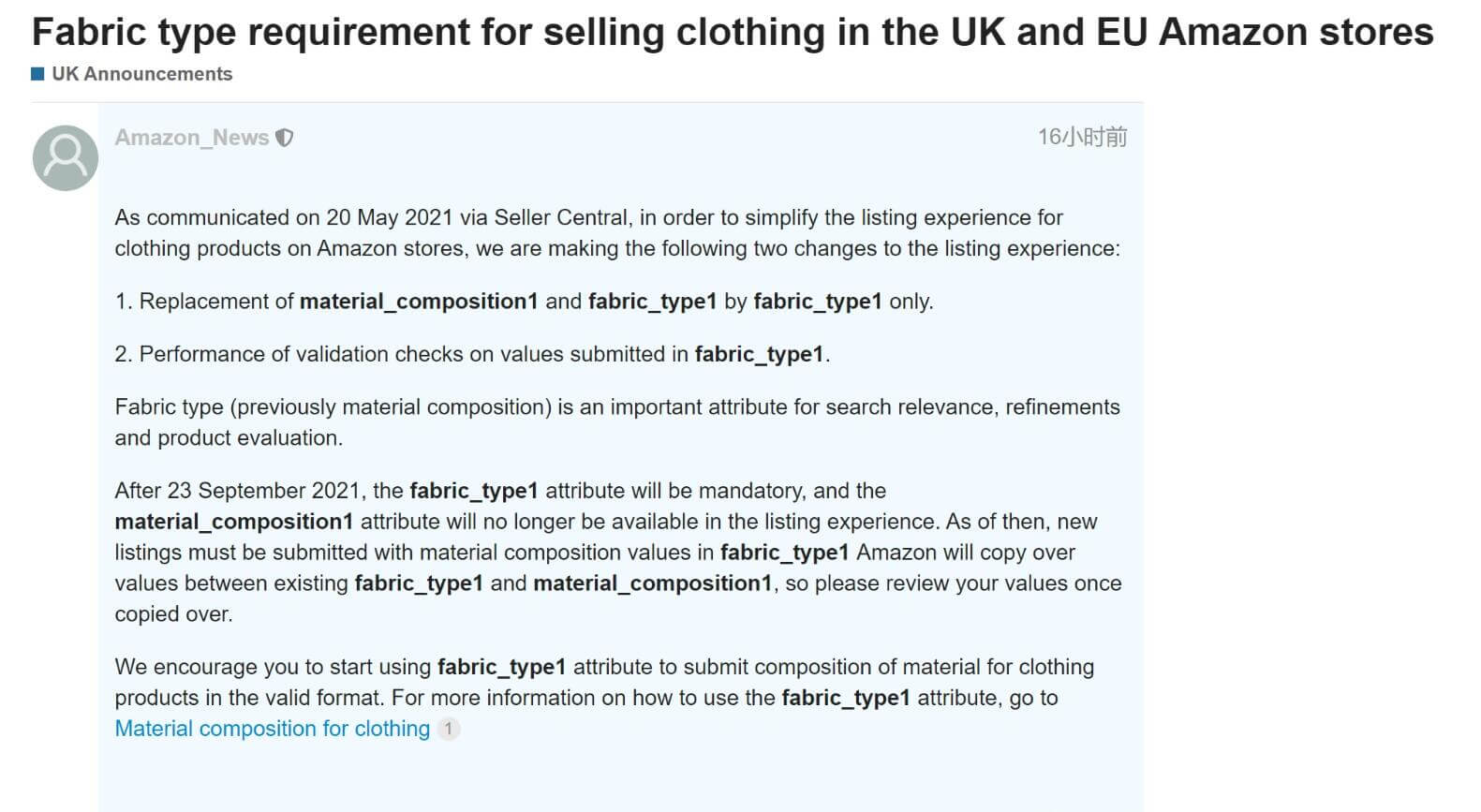Click bold material_composition1 starting the line before attribute will no longer
Screen dimensions: 1481x812
click(x=234, y=522)
